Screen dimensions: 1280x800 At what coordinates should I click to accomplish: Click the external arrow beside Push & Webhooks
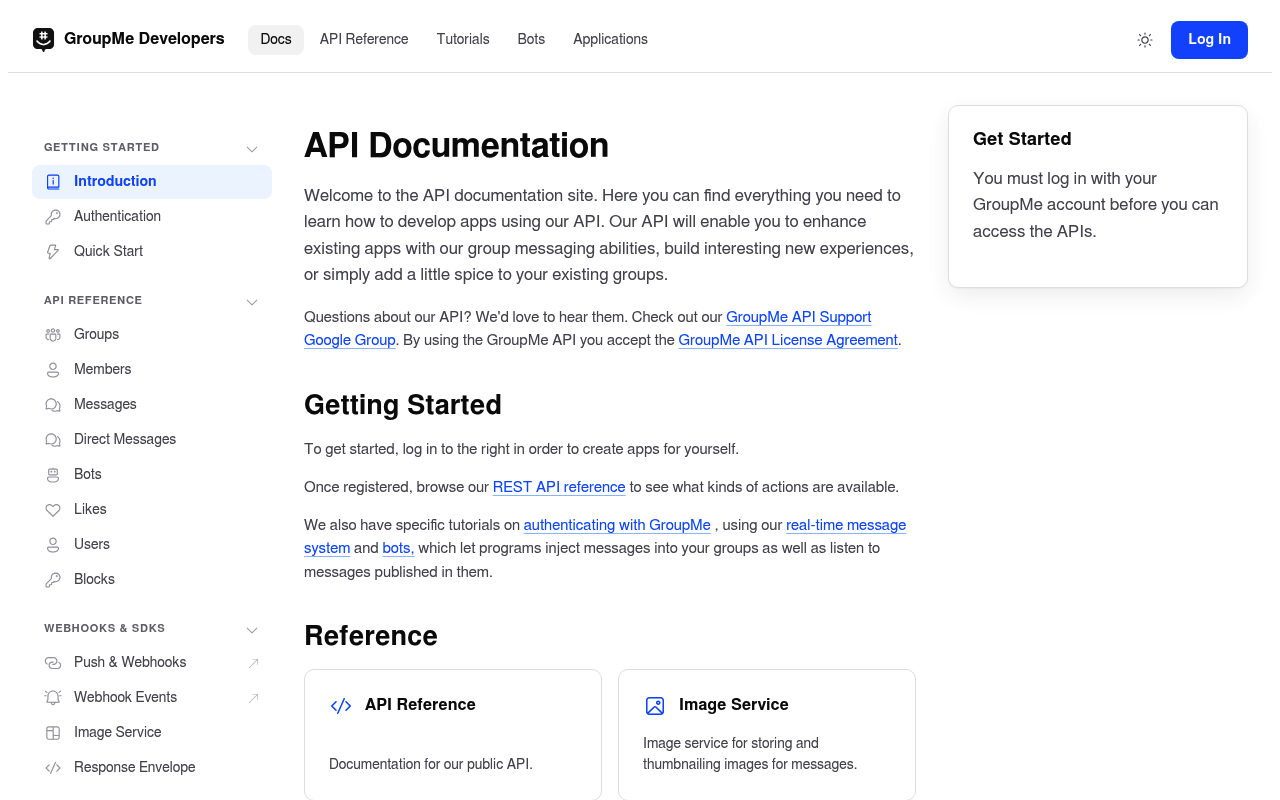253,663
